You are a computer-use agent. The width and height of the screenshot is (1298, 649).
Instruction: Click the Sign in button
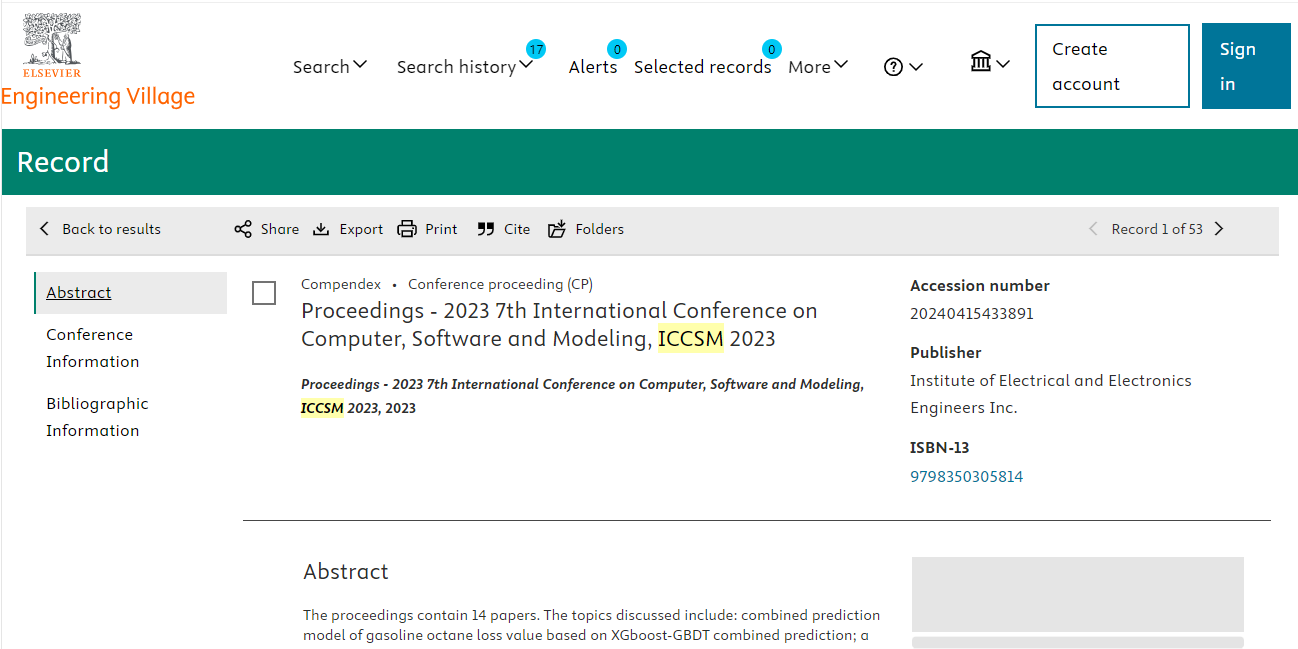pyautogui.click(x=1245, y=66)
